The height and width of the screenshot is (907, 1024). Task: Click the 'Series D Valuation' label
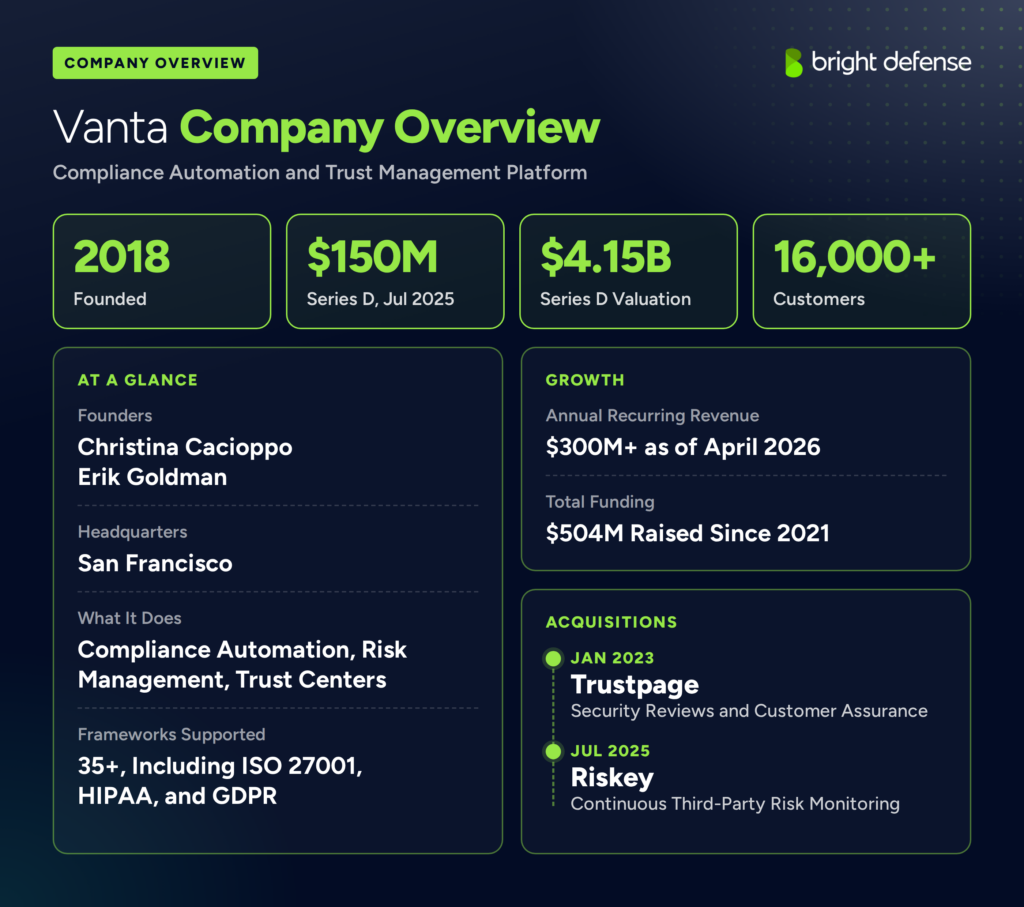tap(615, 298)
